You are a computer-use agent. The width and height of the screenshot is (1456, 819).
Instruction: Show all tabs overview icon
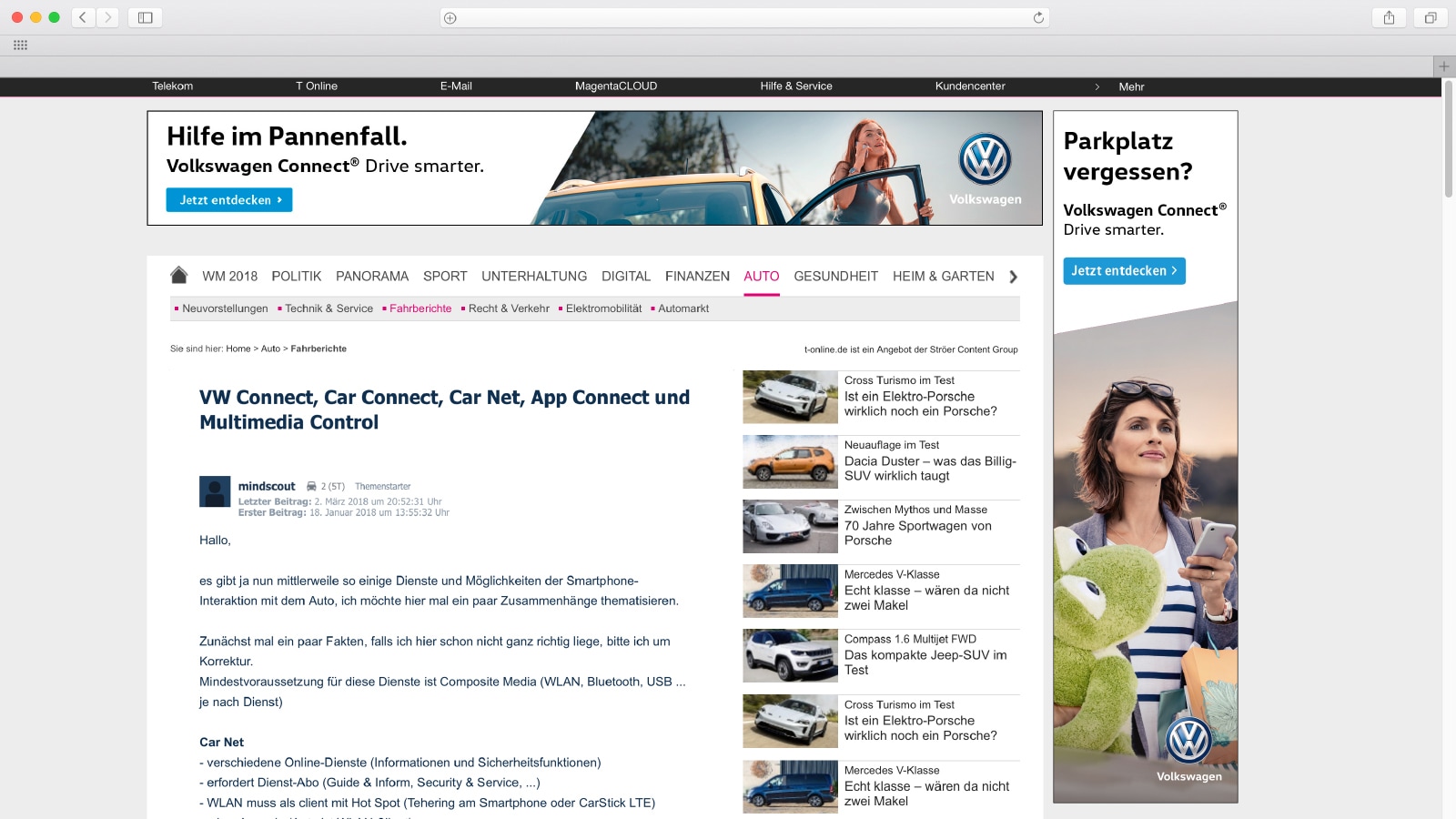tap(1431, 17)
